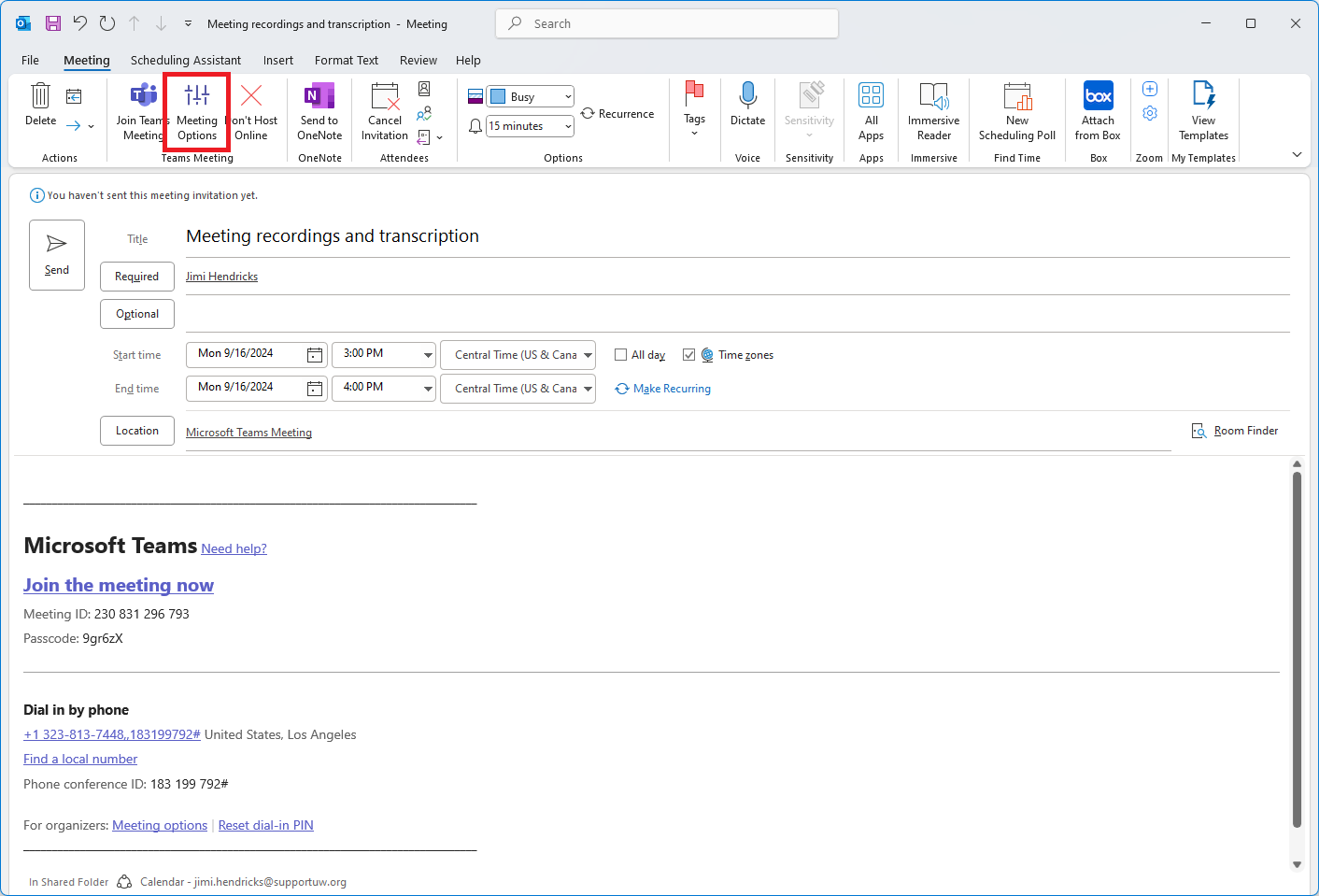Viewport: 1319px width, 896px height.
Task: Open the File tab
Action: click(31, 60)
